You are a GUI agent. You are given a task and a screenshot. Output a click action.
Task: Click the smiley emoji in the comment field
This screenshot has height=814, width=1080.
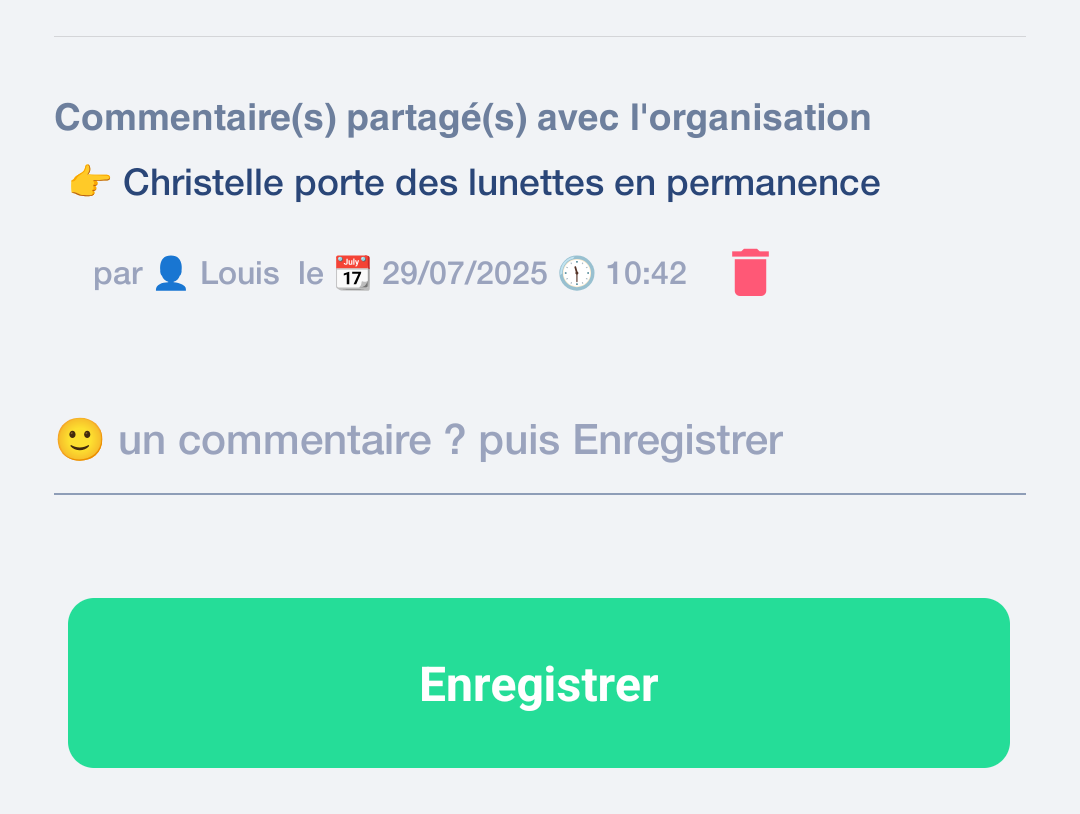point(80,440)
